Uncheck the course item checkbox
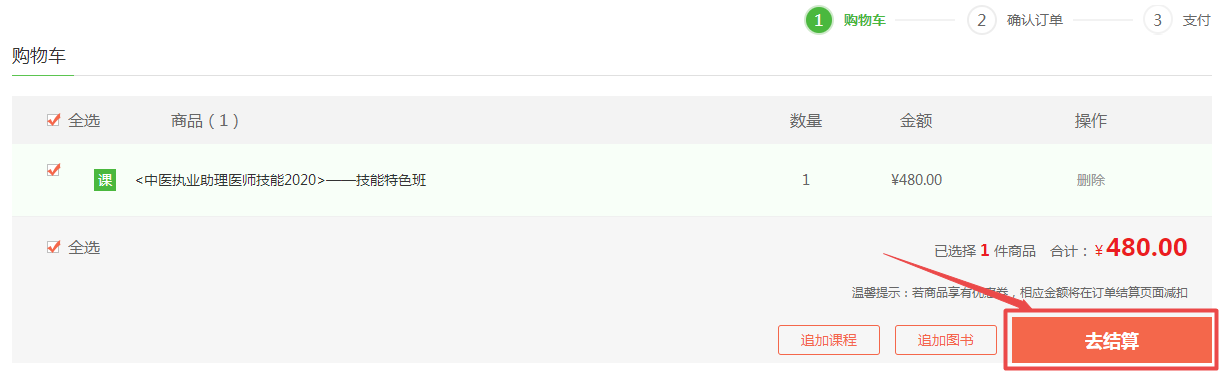The image size is (1227, 378). coord(54,170)
